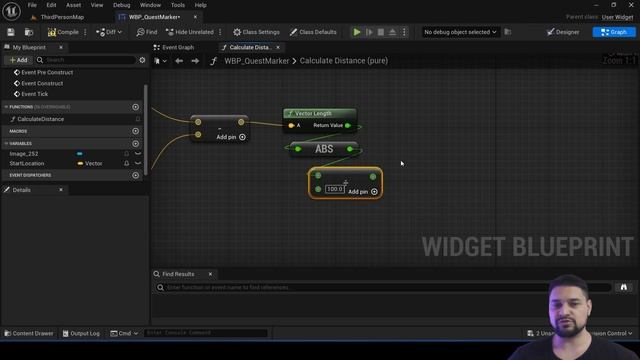Open My Blueprint settings gear

pyautogui.click(x=142, y=60)
